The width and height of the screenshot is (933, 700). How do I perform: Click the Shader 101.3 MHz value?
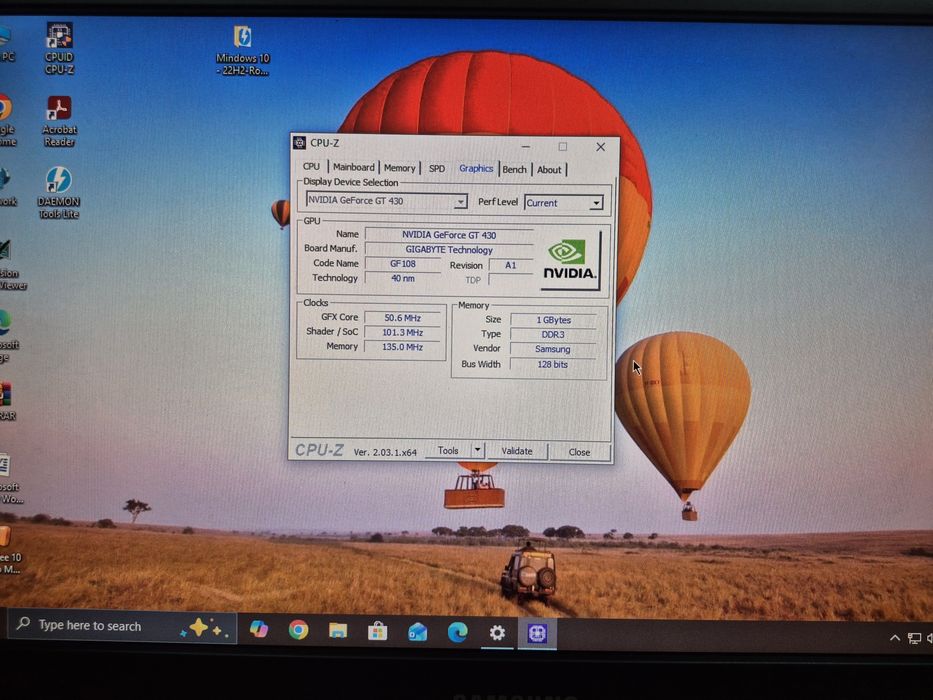click(402, 332)
